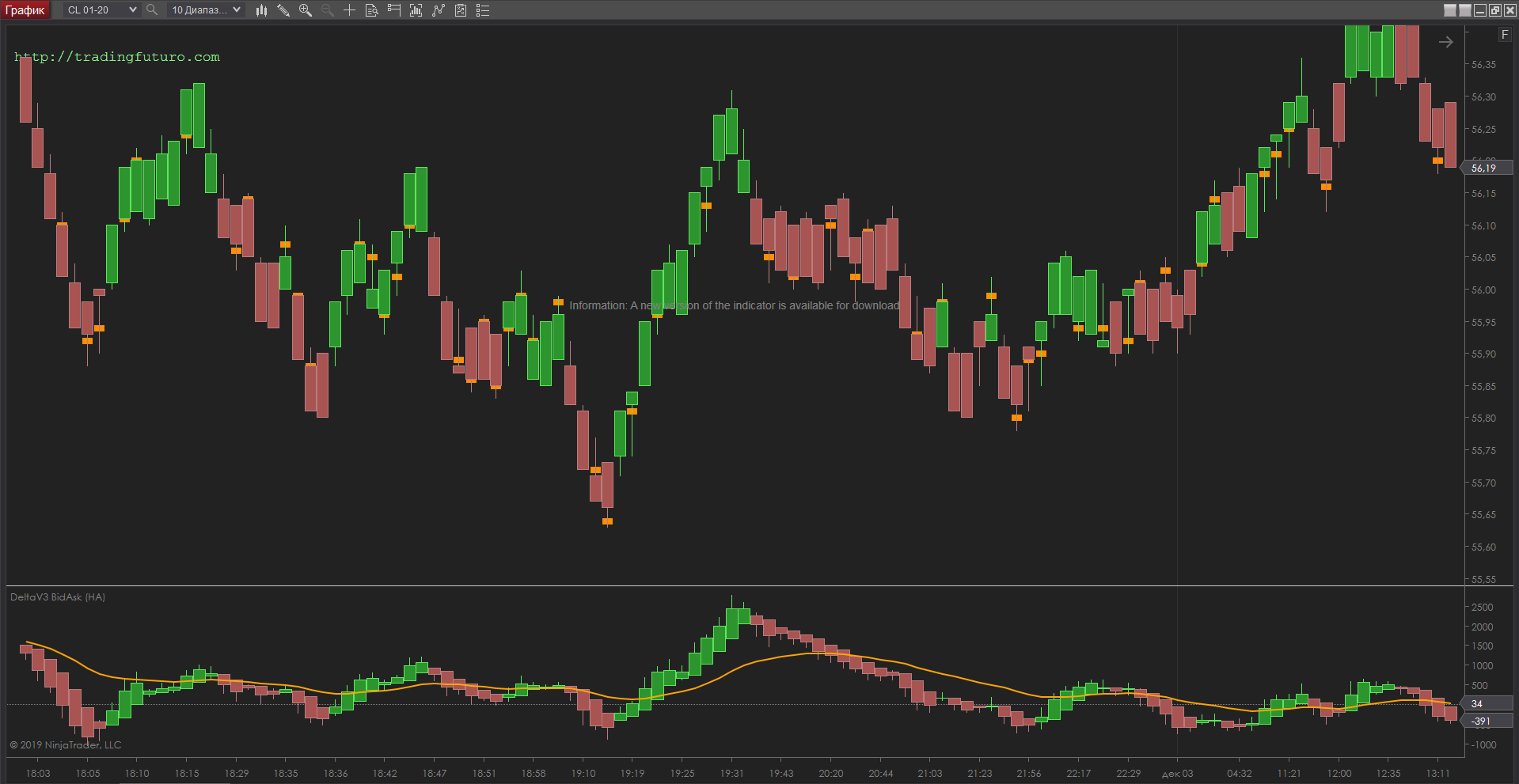
Task: Expand the 10 Диапаз interval dropdown
Action: point(237,10)
